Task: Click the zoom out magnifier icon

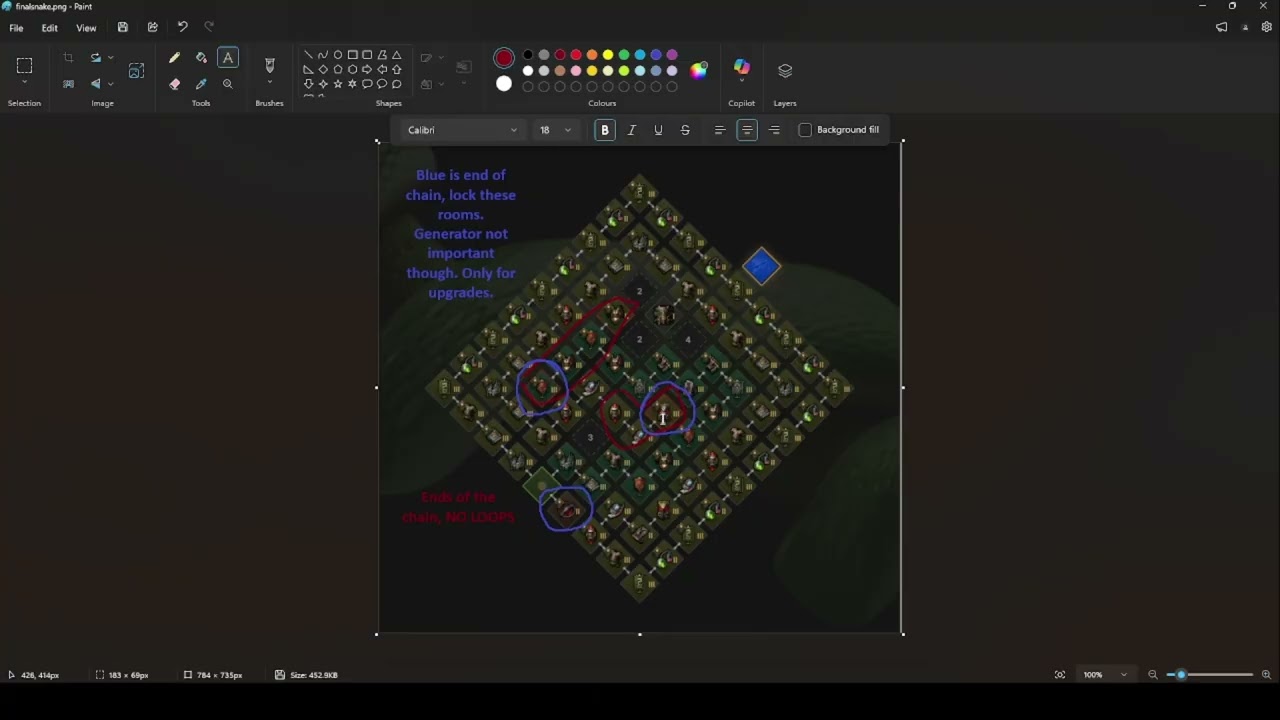Action: tap(1152, 675)
